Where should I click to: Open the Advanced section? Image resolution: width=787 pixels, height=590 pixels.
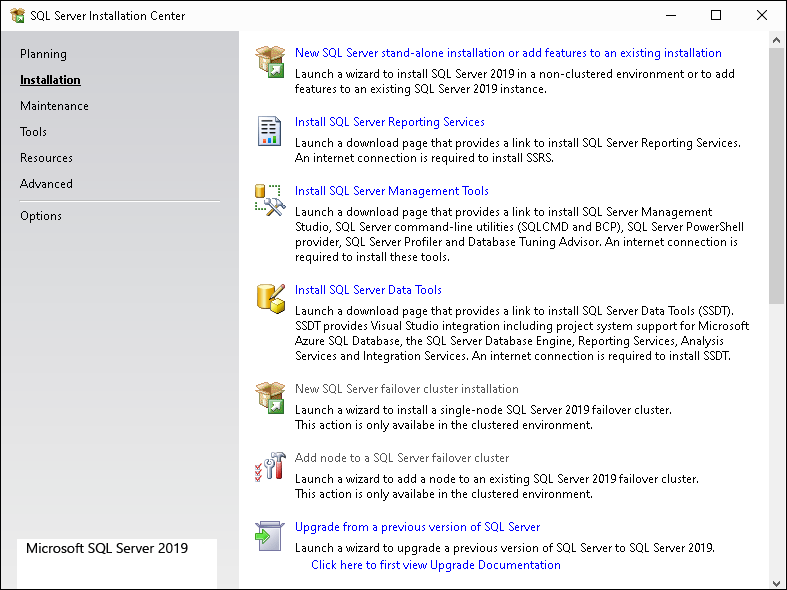46,184
